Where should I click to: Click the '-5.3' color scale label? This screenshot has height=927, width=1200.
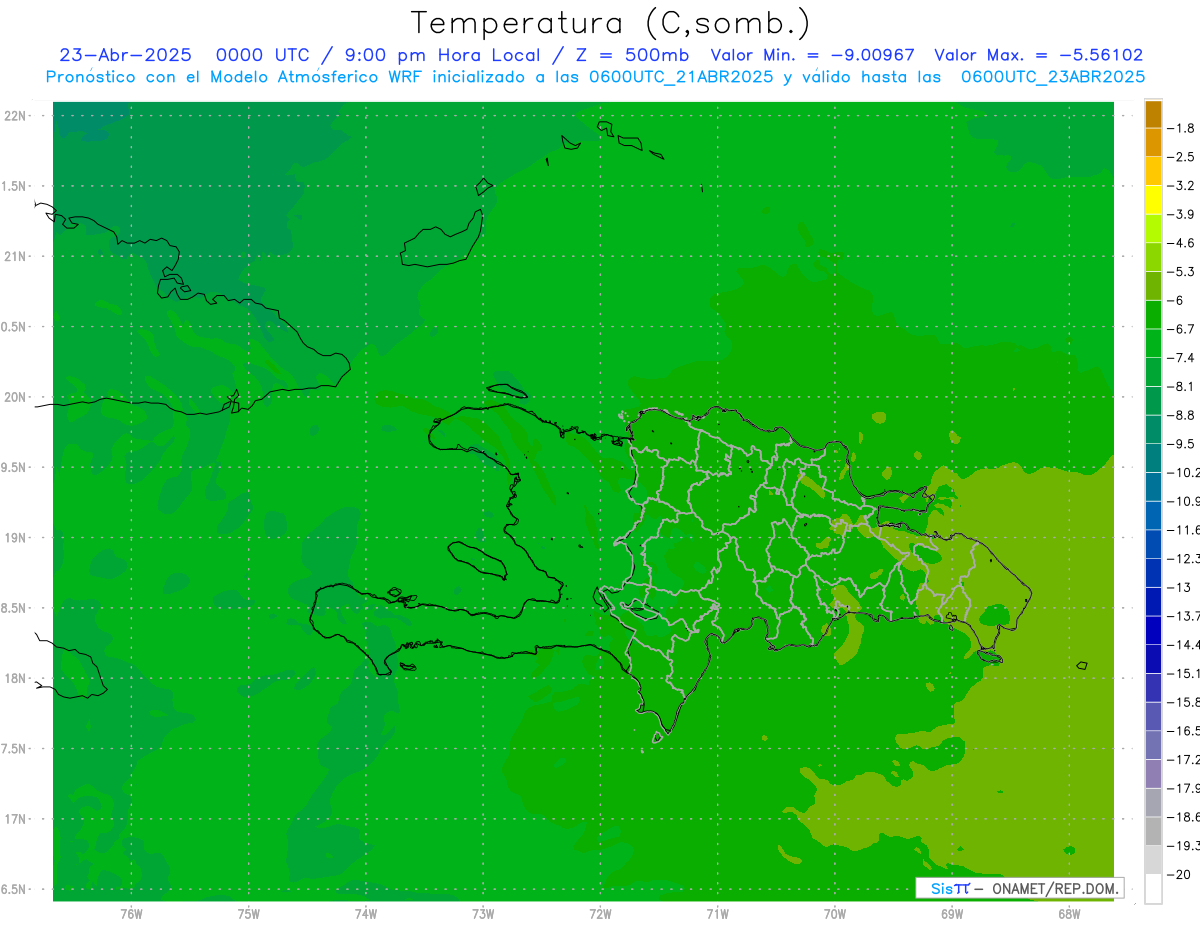(1181, 272)
